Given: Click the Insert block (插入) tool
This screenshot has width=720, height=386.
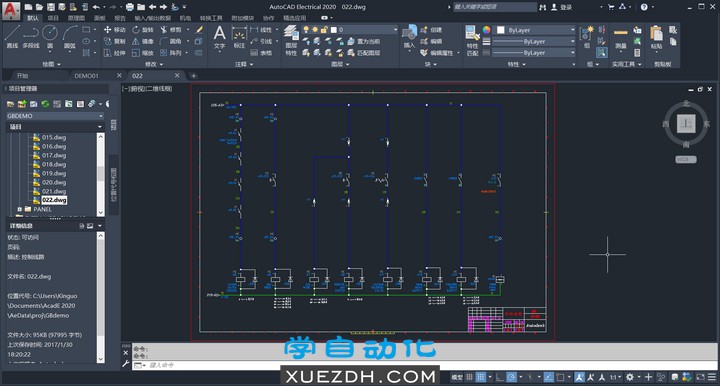Looking at the screenshot, I should 409,37.
